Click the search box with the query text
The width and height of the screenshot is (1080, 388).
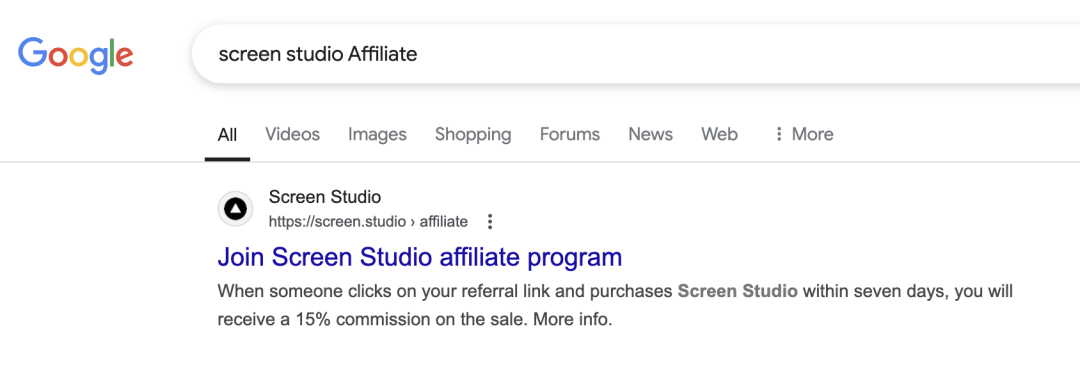[x=635, y=54]
